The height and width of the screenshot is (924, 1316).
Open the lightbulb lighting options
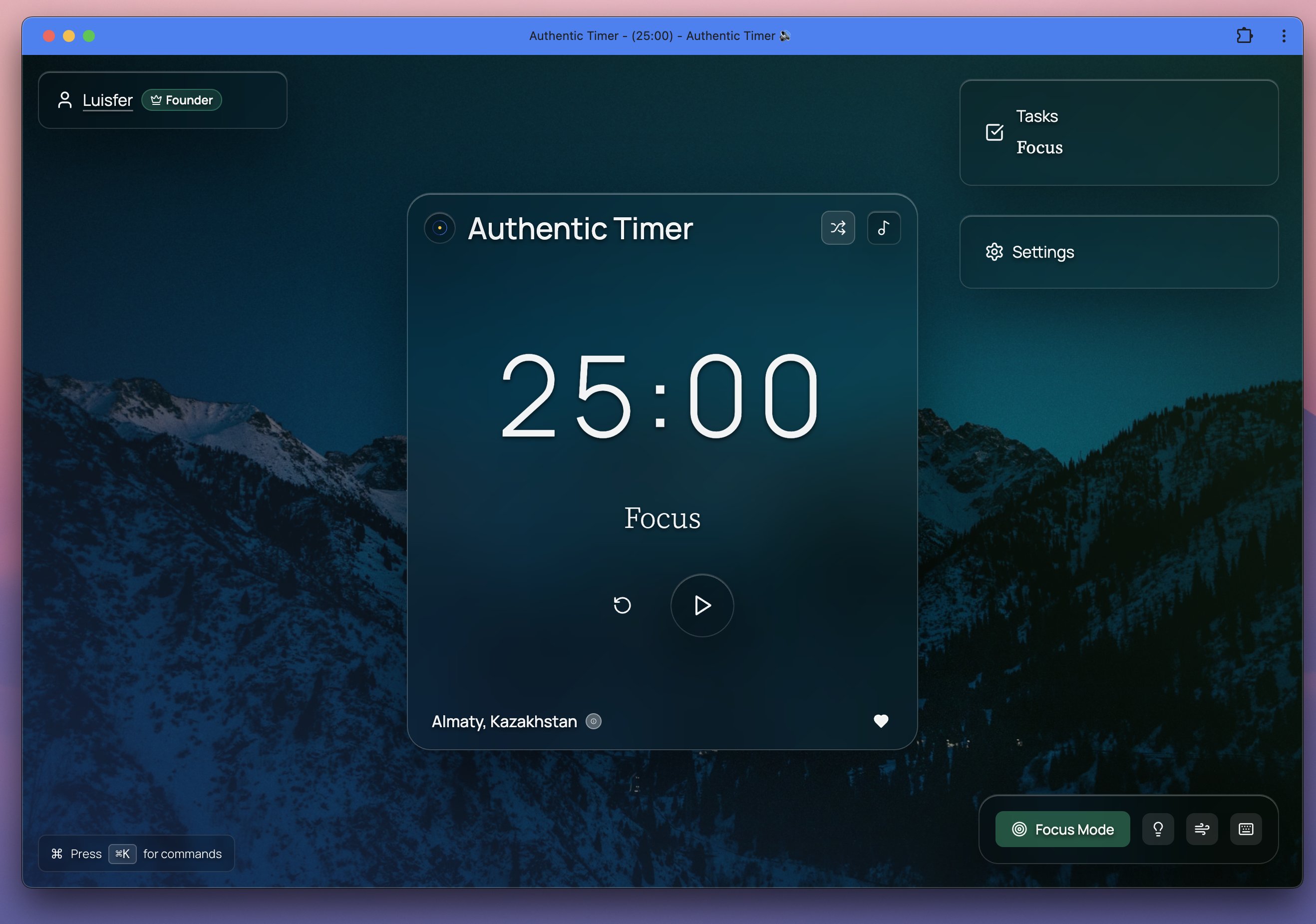click(1158, 829)
